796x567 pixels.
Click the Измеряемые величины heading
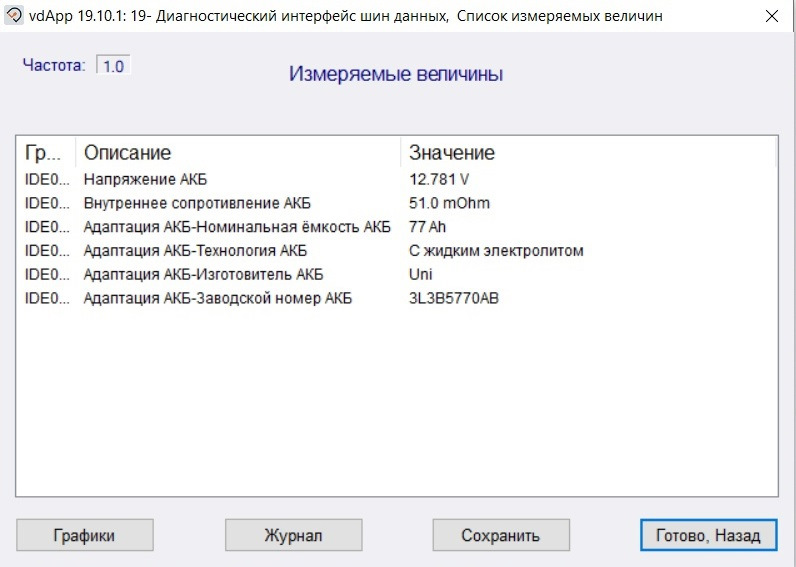[x=396, y=74]
